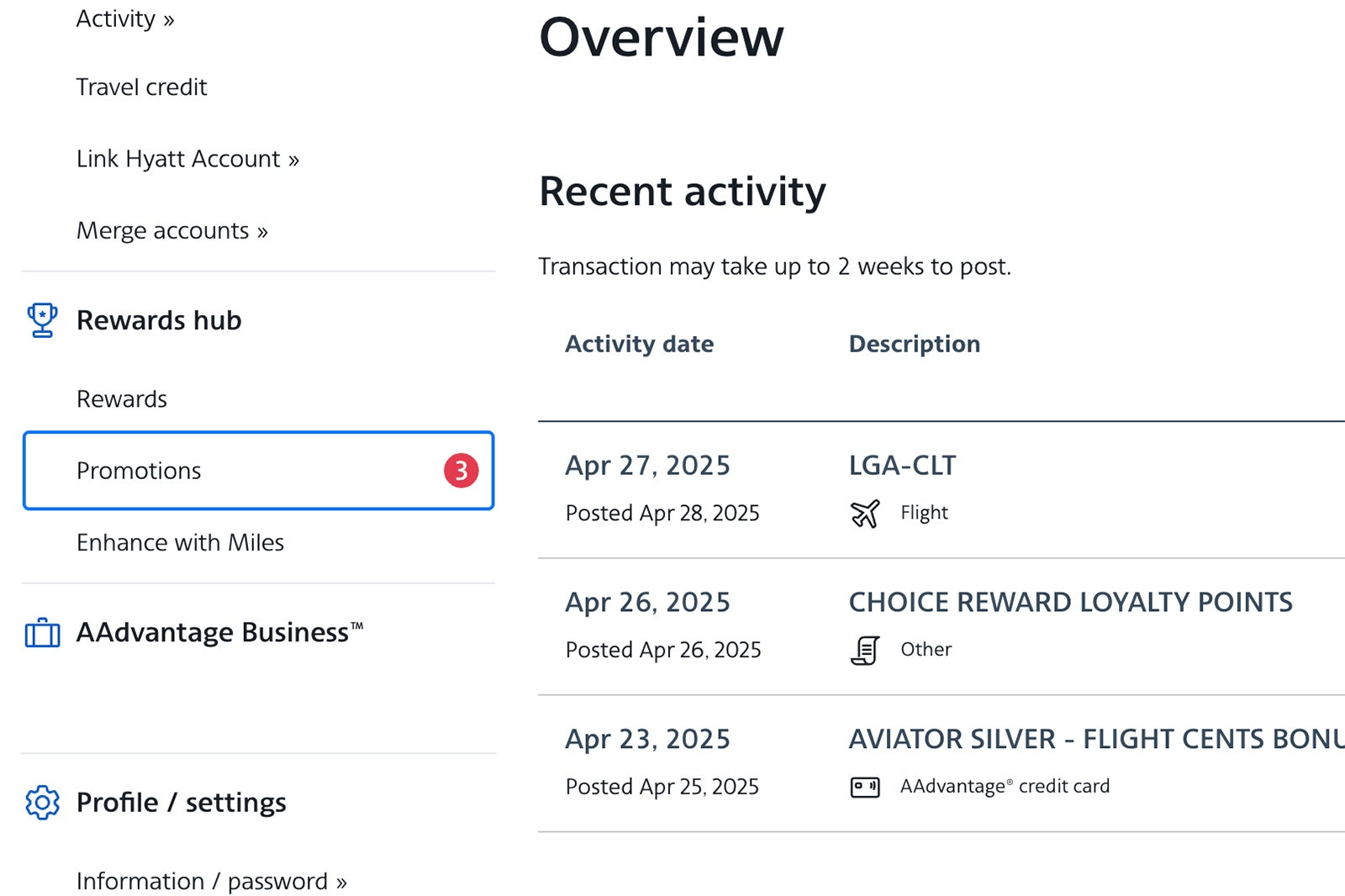Select Promotions in the sidebar menu
Viewport: 1345px width, 896px height.
(138, 471)
